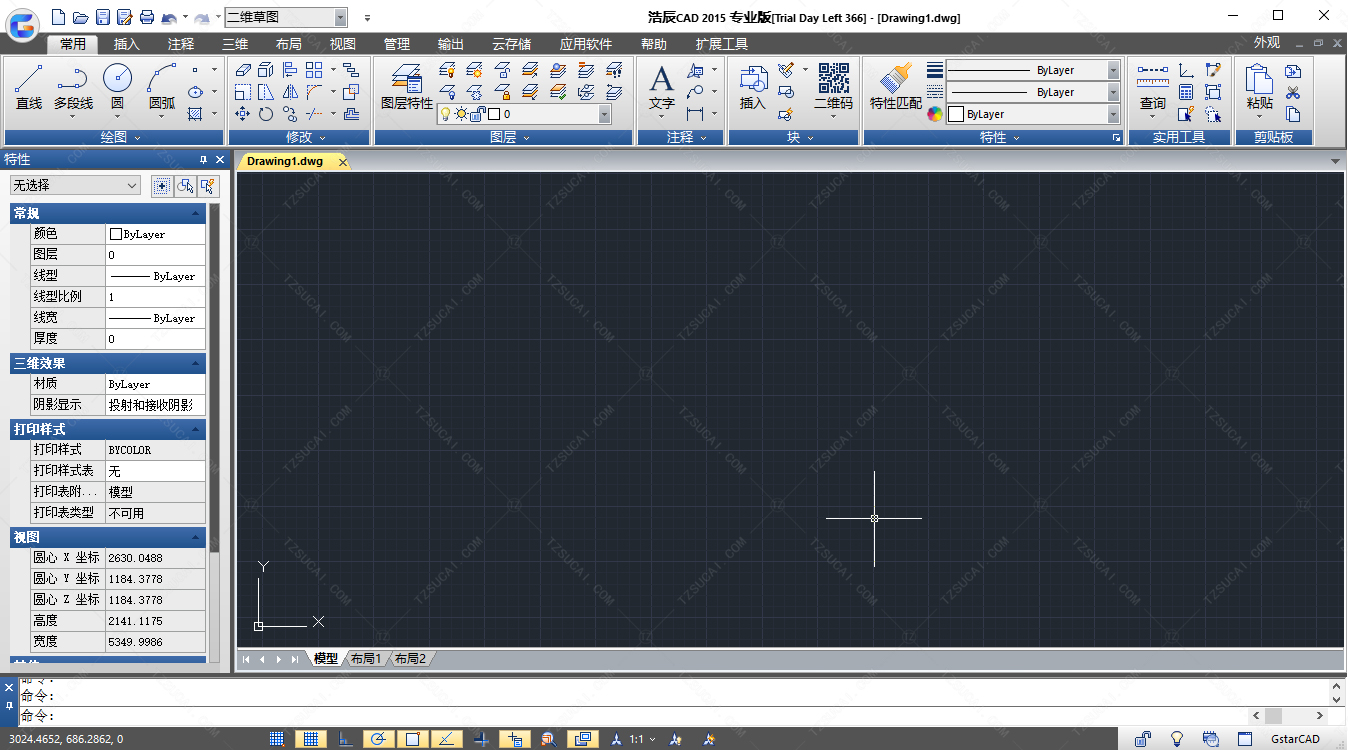Expand the 修改 panel arrow
The height and width of the screenshot is (750, 1348).
[323, 138]
